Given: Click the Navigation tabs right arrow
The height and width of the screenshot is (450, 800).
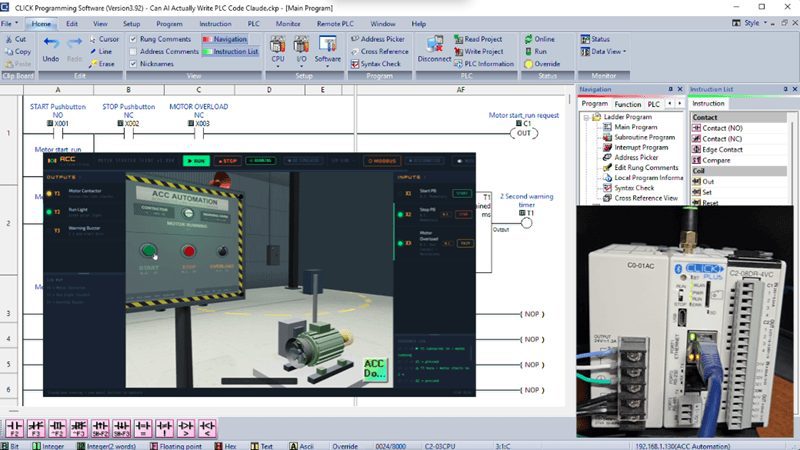Looking at the screenshot, I should click(680, 104).
